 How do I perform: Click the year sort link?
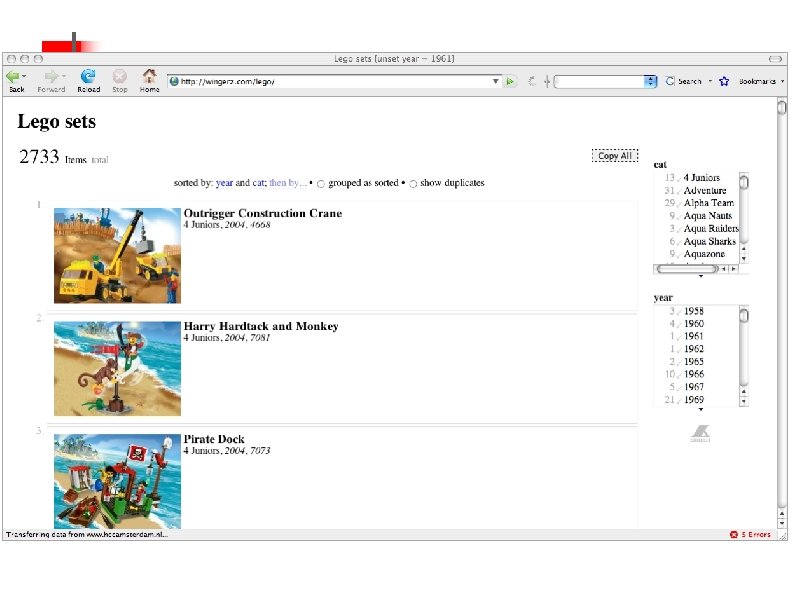(224, 183)
